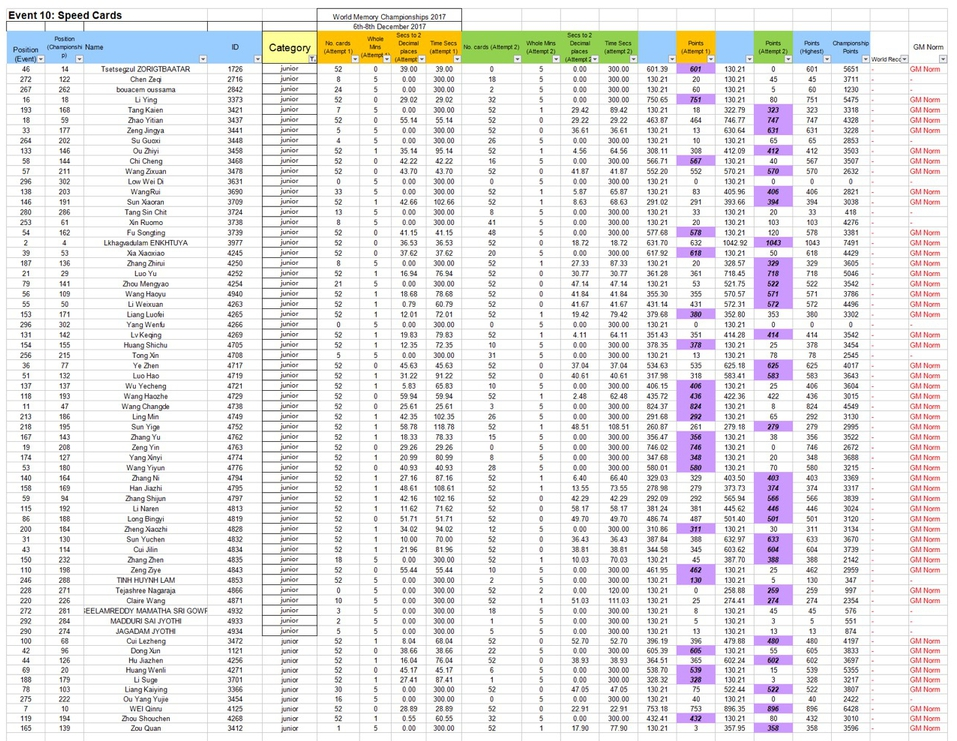Open the World Record column filter dropdown
The height and width of the screenshot is (741, 957).
point(905,59)
